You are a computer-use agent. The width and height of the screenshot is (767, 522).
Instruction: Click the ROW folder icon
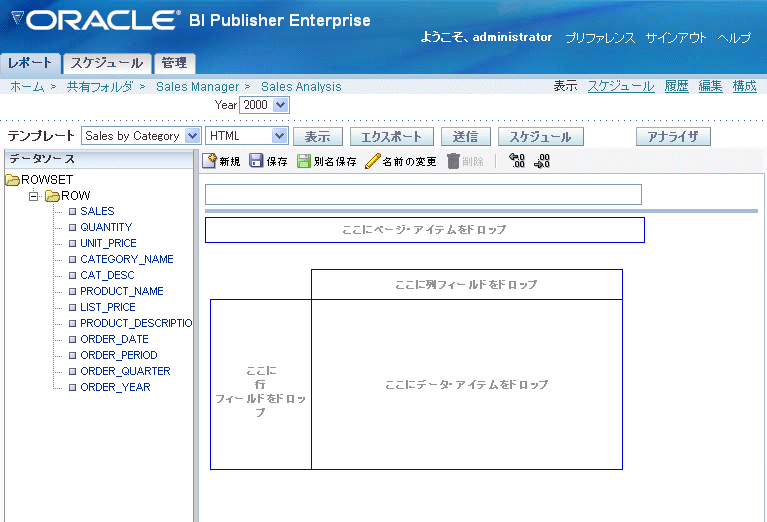coord(52,196)
